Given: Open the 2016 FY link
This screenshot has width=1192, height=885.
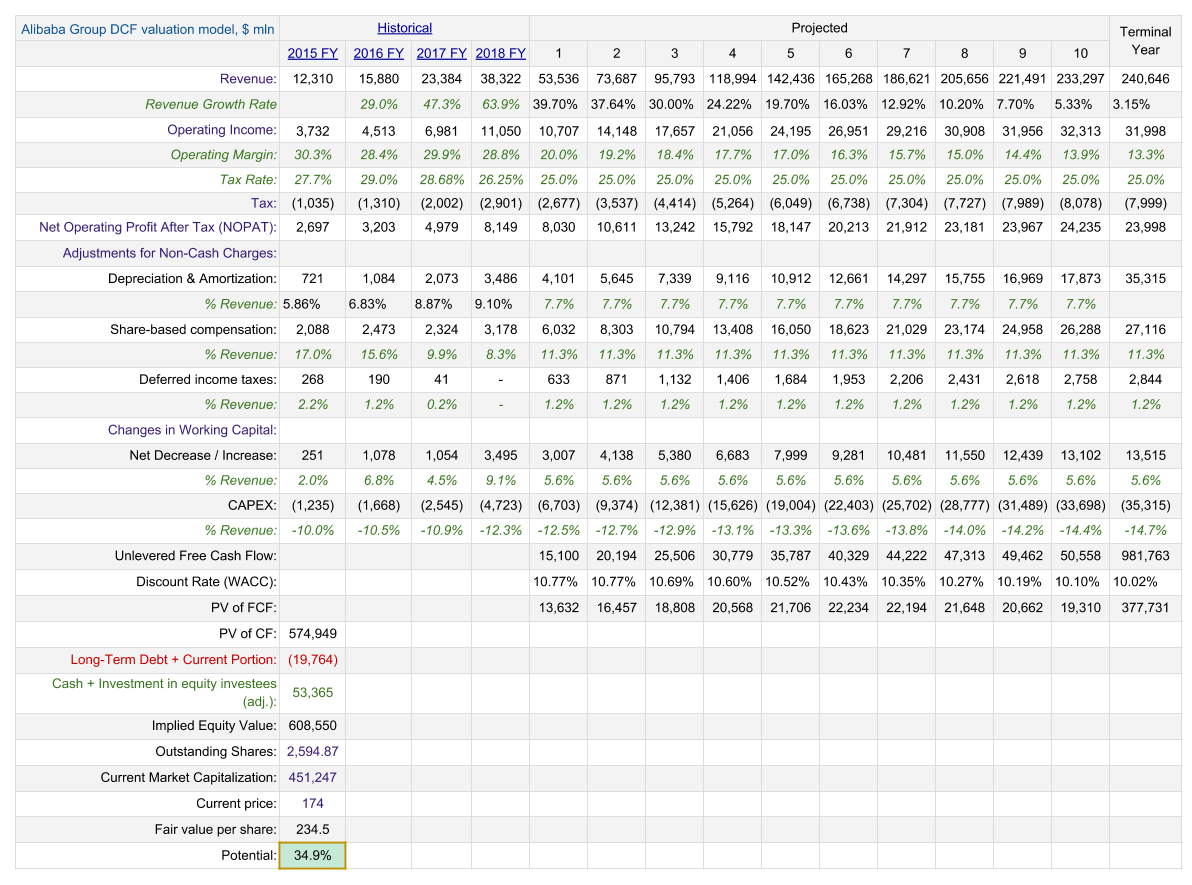Looking at the screenshot, I should click(x=378, y=54).
